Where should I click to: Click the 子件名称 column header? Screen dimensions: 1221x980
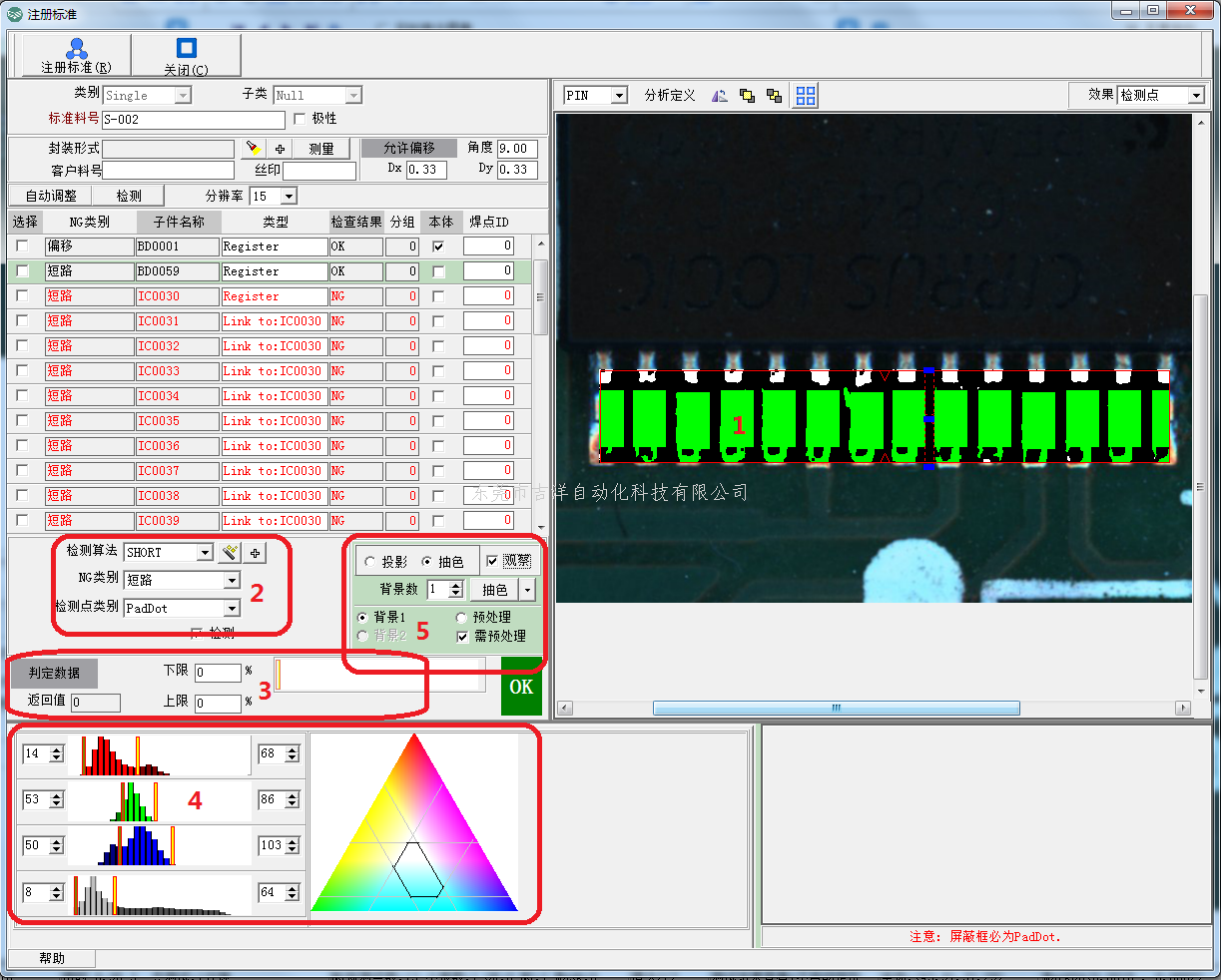179,222
